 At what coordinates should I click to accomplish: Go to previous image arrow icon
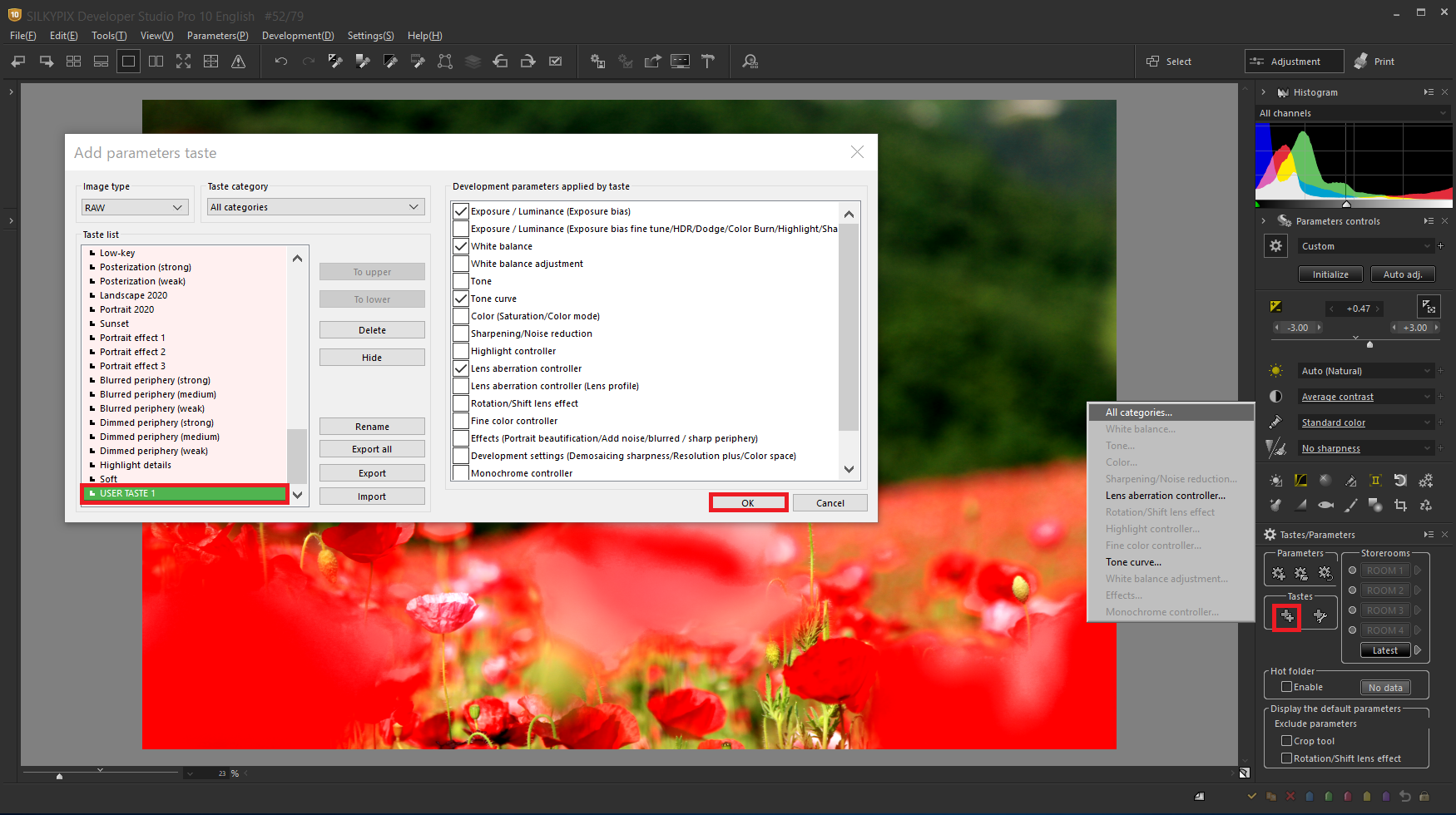[18, 62]
